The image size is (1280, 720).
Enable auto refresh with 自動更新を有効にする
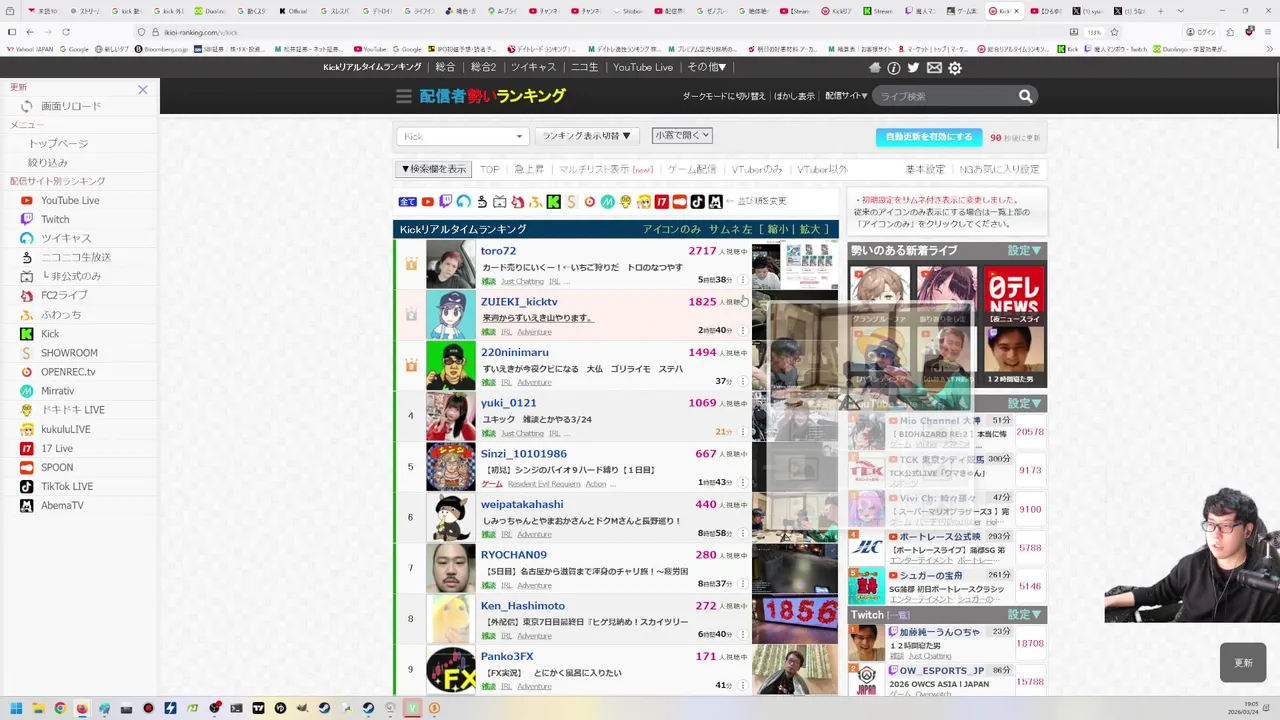(929, 137)
